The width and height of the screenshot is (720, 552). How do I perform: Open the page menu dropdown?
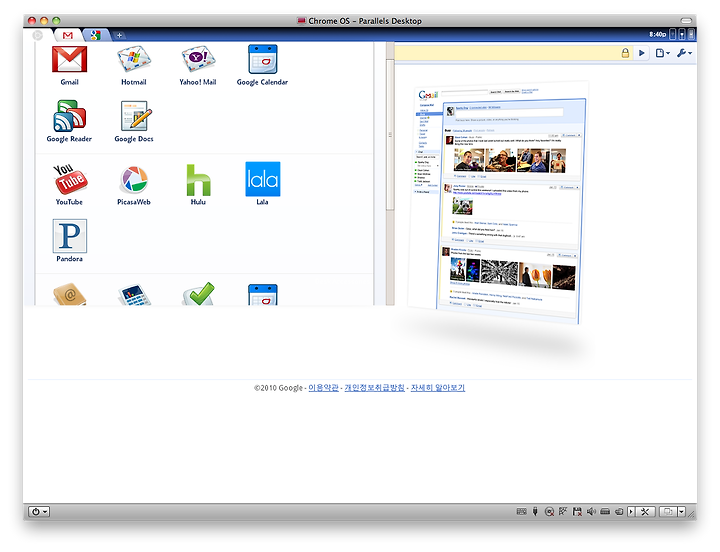coord(663,53)
